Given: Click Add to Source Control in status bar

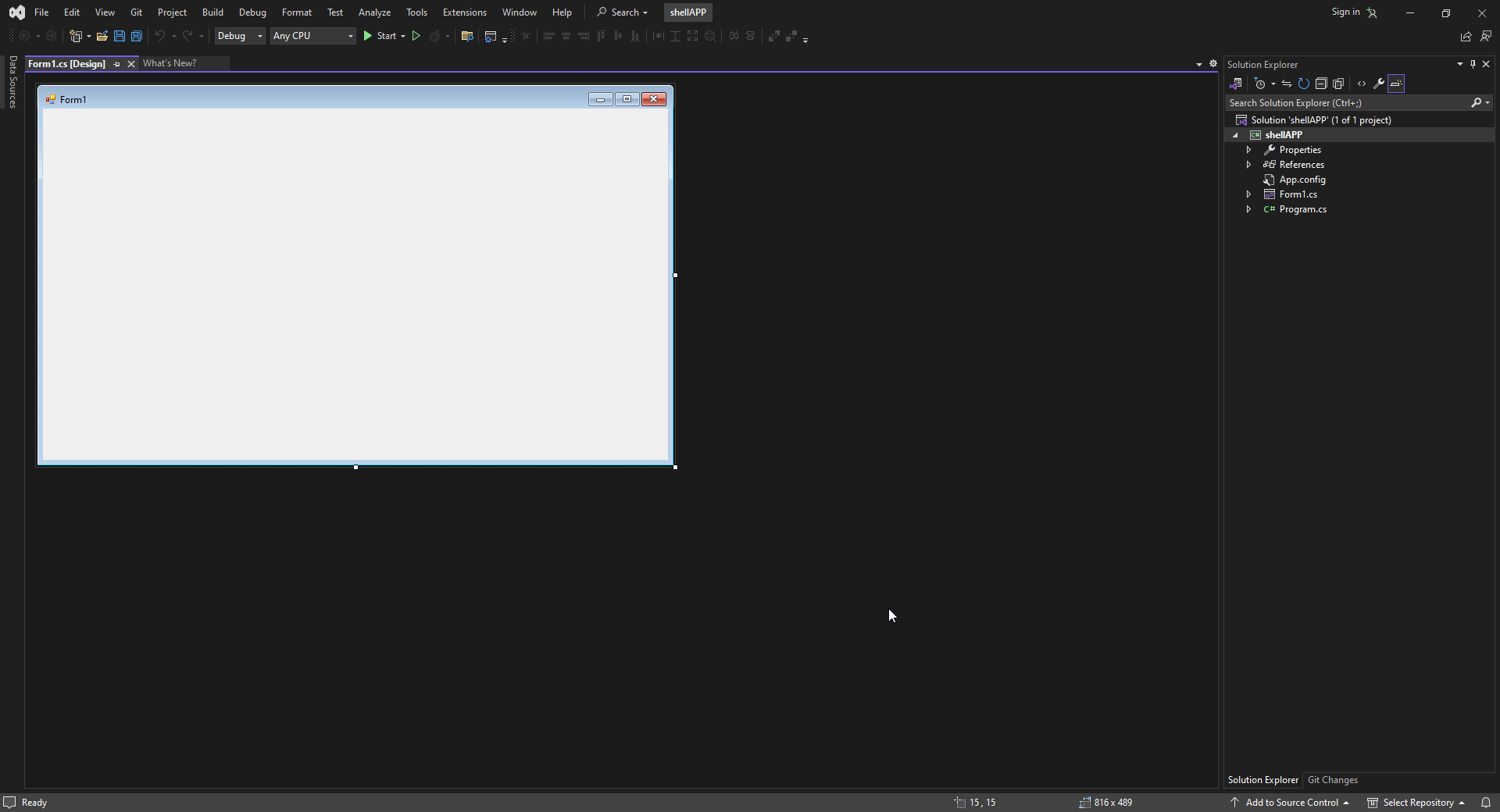Looking at the screenshot, I should [1291, 803].
